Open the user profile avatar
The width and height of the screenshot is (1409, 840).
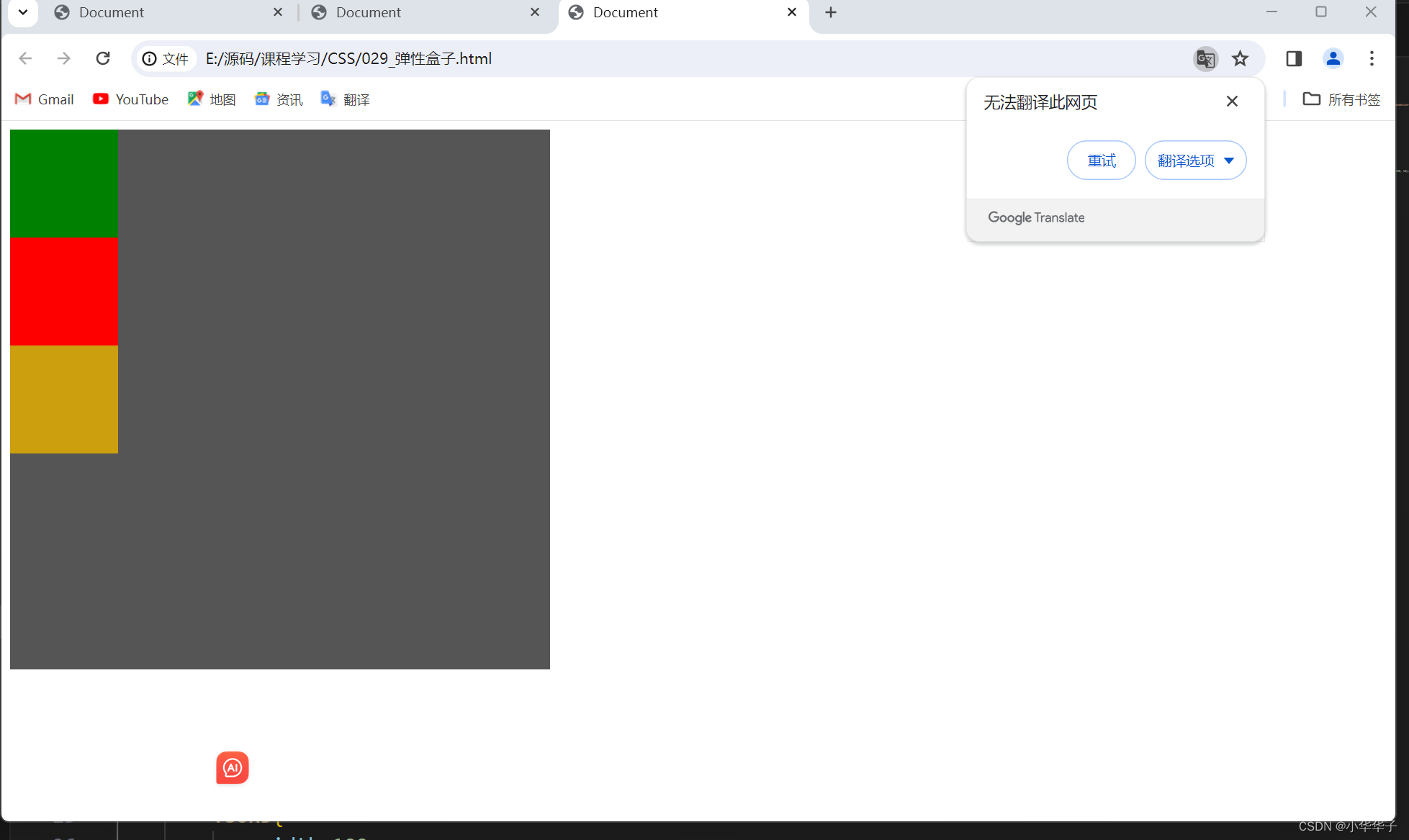coord(1333,58)
